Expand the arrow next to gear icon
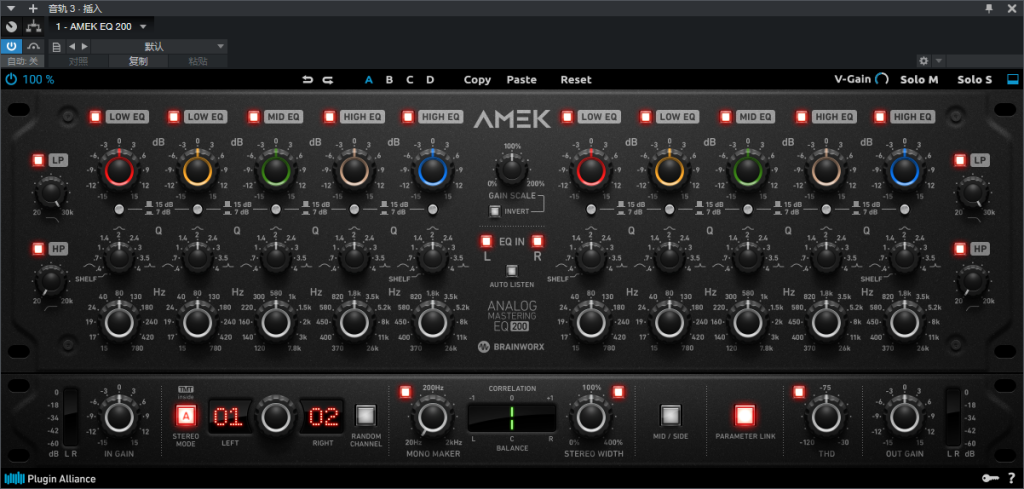The height and width of the screenshot is (489, 1024). (x=938, y=61)
